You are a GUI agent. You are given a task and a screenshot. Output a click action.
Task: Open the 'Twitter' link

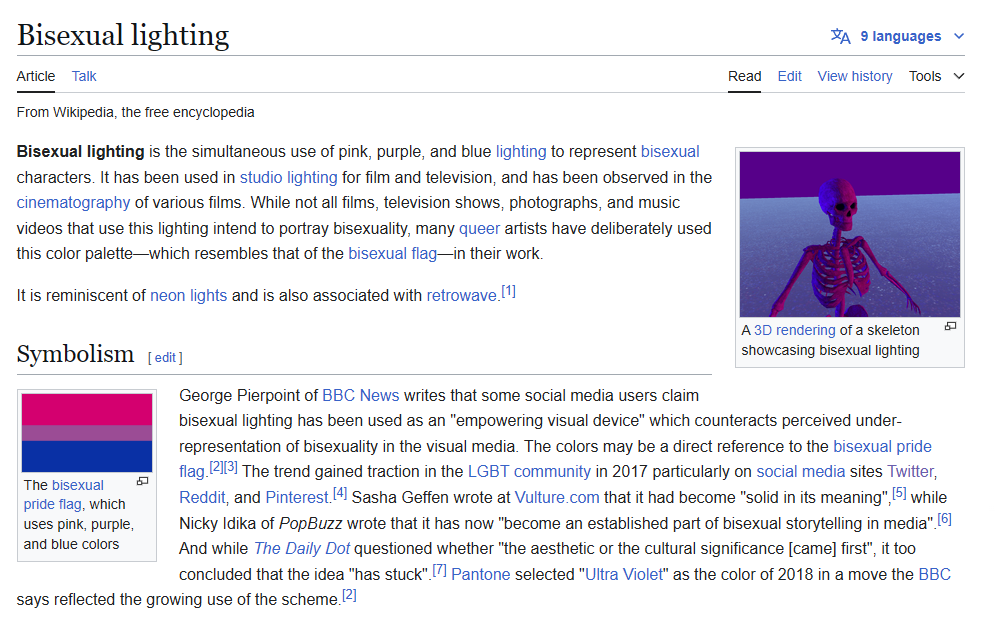[x=910, y=472]
